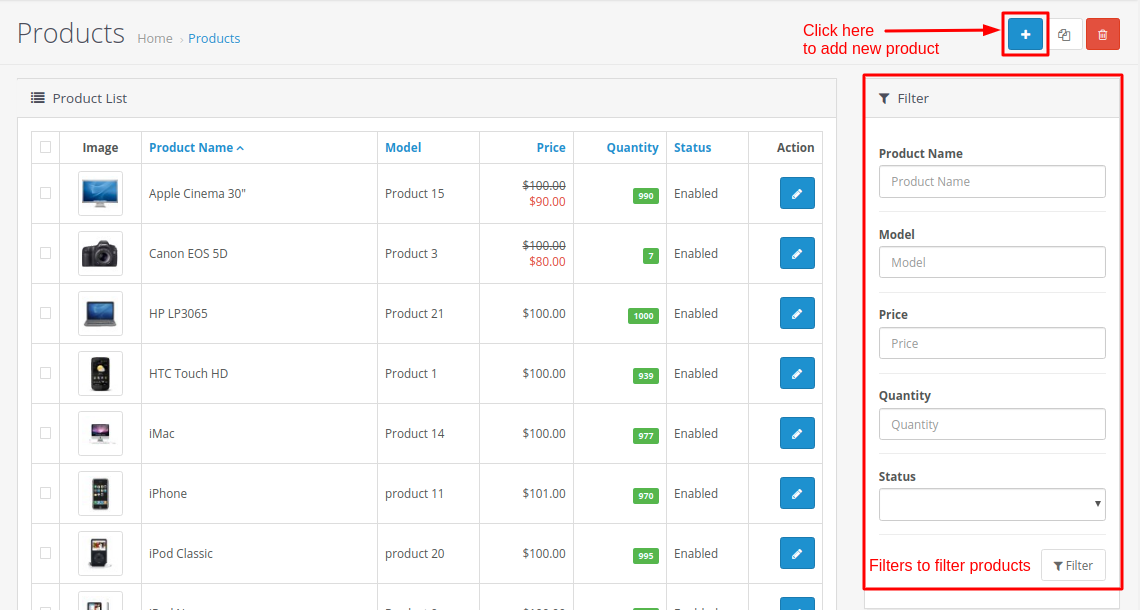Sort table by Status column header
The height and width of the screenshot is (610, 1140).
(692, 148)
